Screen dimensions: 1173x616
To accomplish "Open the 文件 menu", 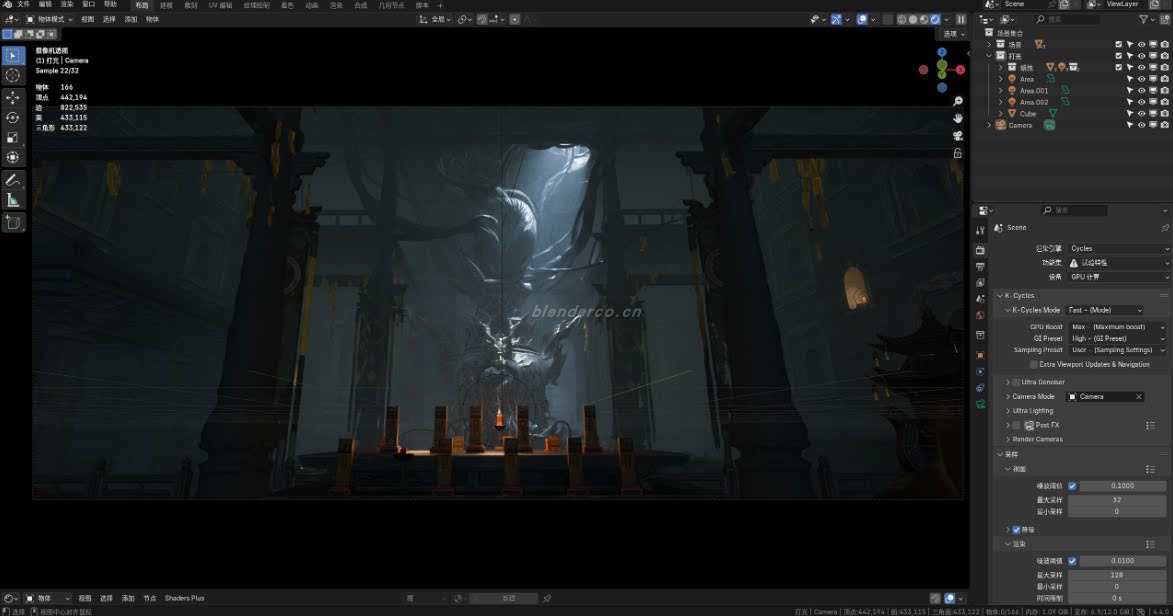I will pos(24,4).
